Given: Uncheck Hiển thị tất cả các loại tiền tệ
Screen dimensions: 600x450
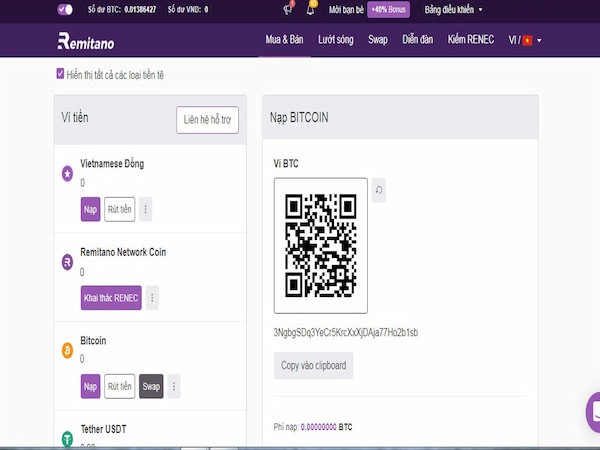Looking at the screenshot, I should point(60,73).
